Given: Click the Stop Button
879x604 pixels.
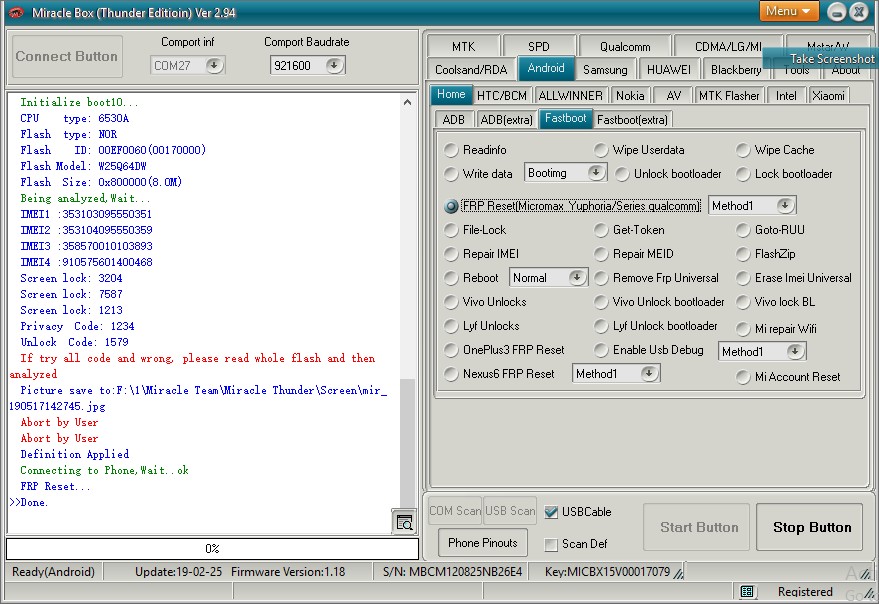Looking at the screenshot, I should [x=811, y=527].
